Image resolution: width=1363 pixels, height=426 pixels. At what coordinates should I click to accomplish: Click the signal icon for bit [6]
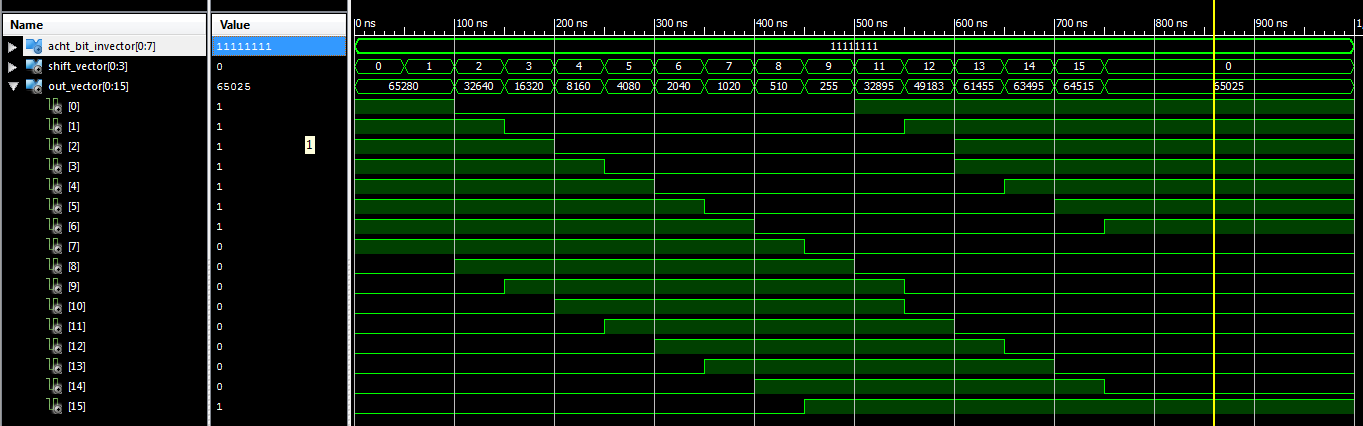point(55,226)
